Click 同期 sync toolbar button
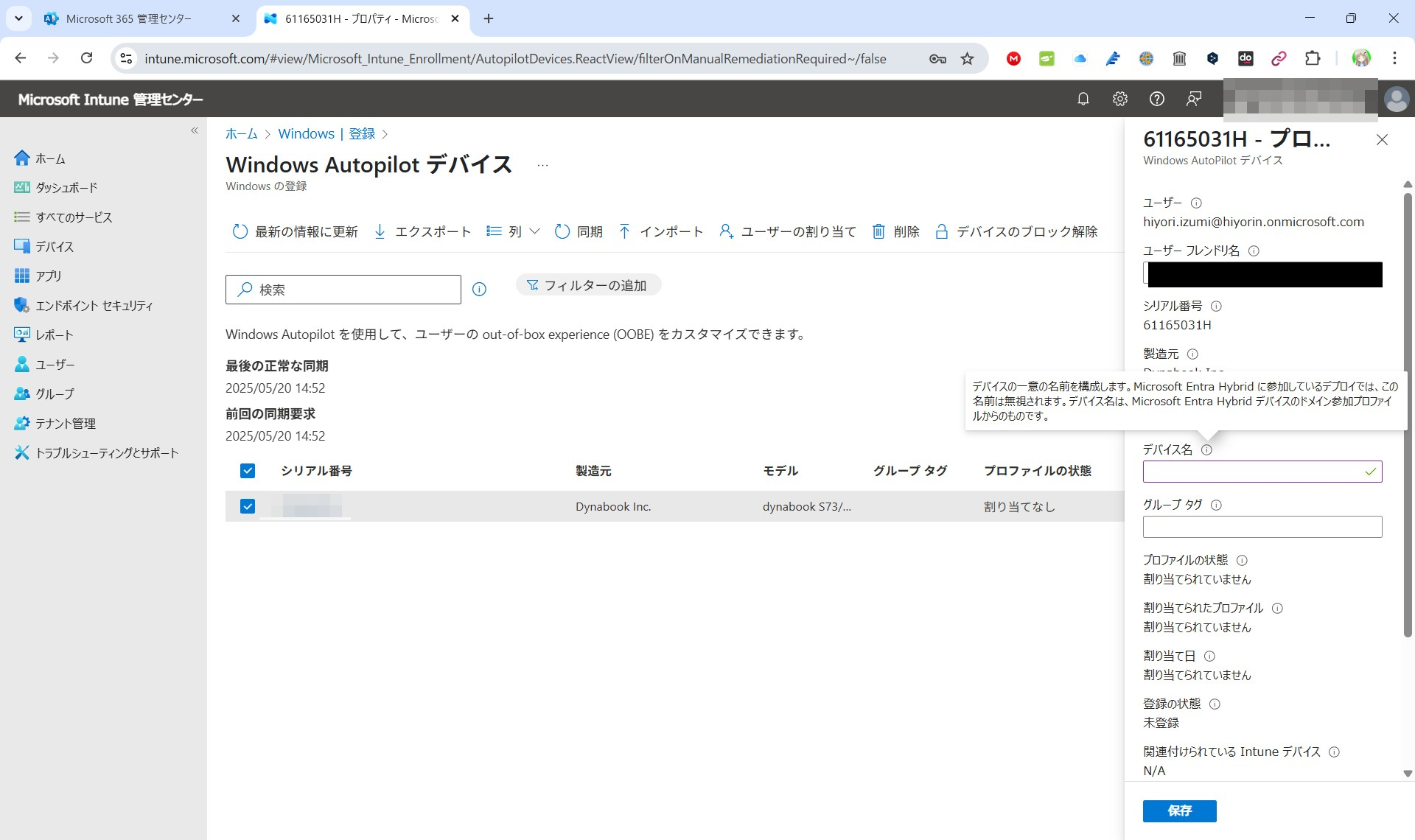The height and width of the screenshot is (840, 1415). coord(579,231)
